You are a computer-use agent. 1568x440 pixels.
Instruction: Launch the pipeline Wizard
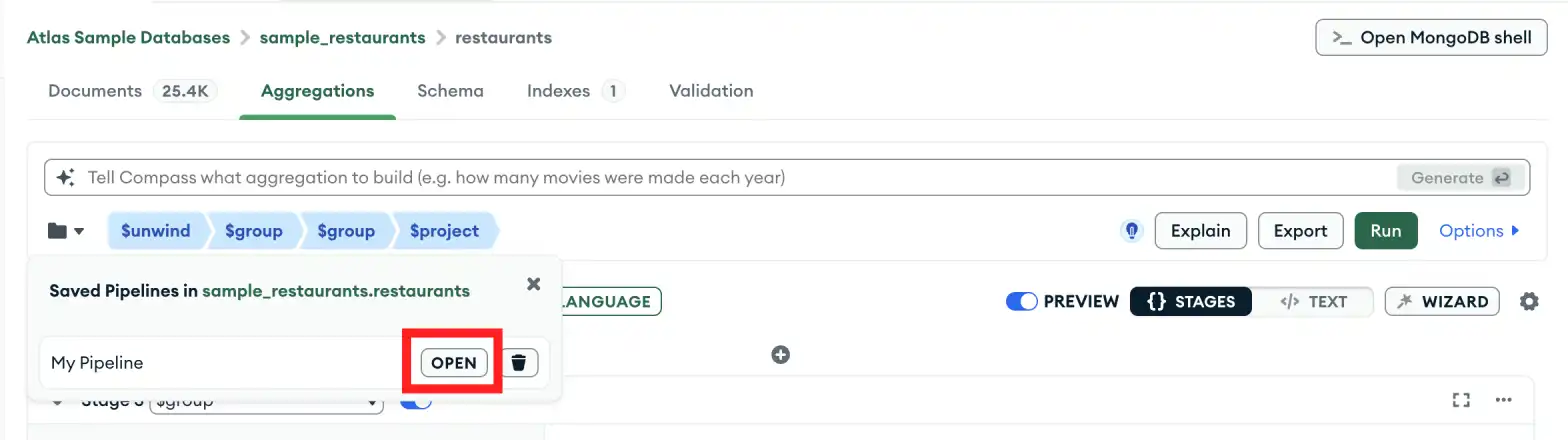pos(1442,301)
